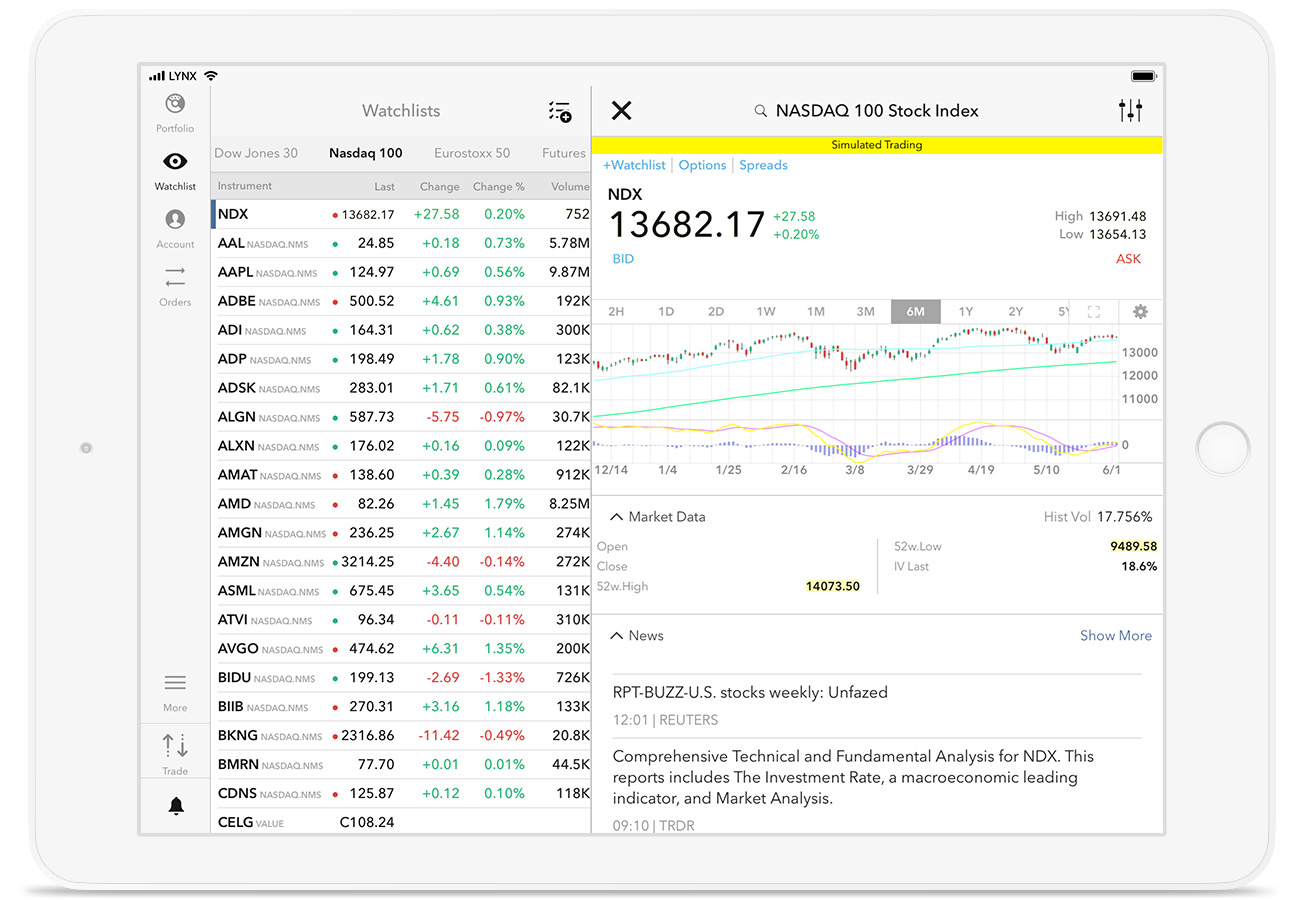Screen dimensions: 1300x900
Task: Close the NASDAQ 100 detail panel
Action: [621, 110]
